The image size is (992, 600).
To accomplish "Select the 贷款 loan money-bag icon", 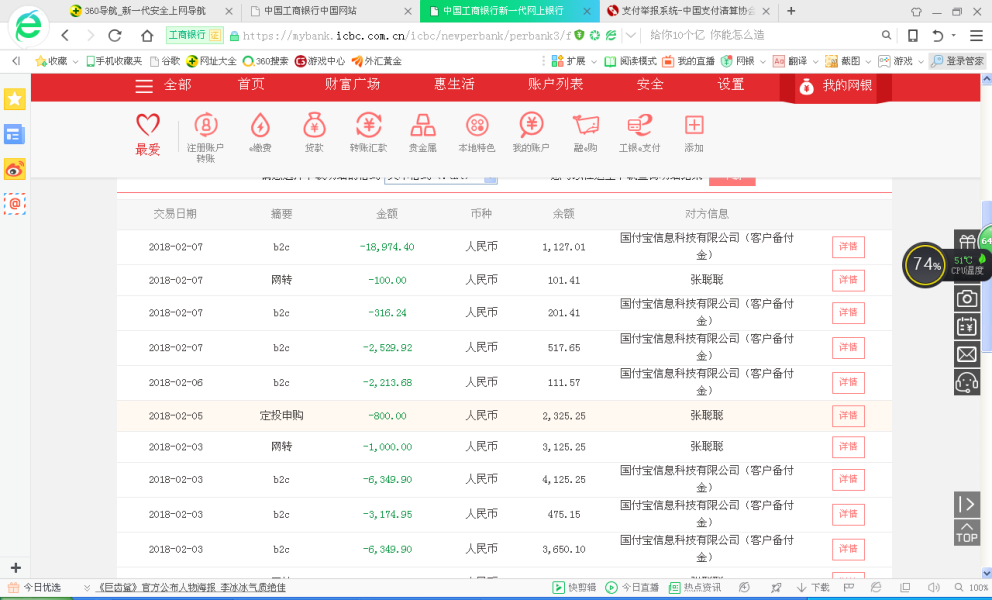I will 314,126.
